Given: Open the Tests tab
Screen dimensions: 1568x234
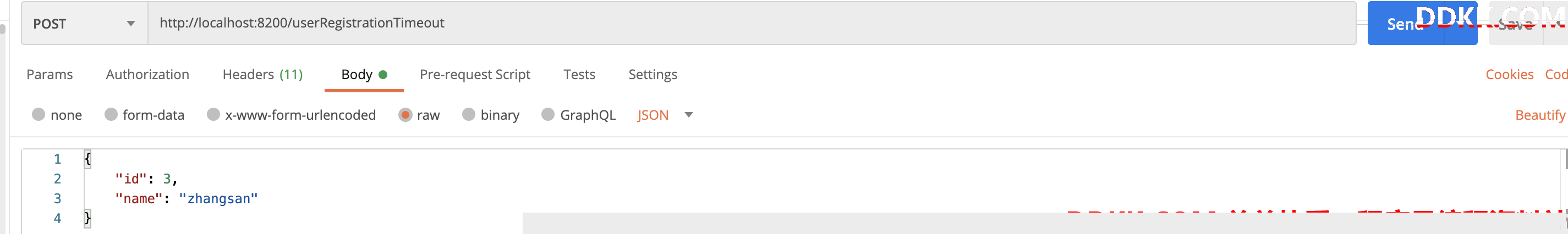Looking at the screenshot, I should coord(579,74).
